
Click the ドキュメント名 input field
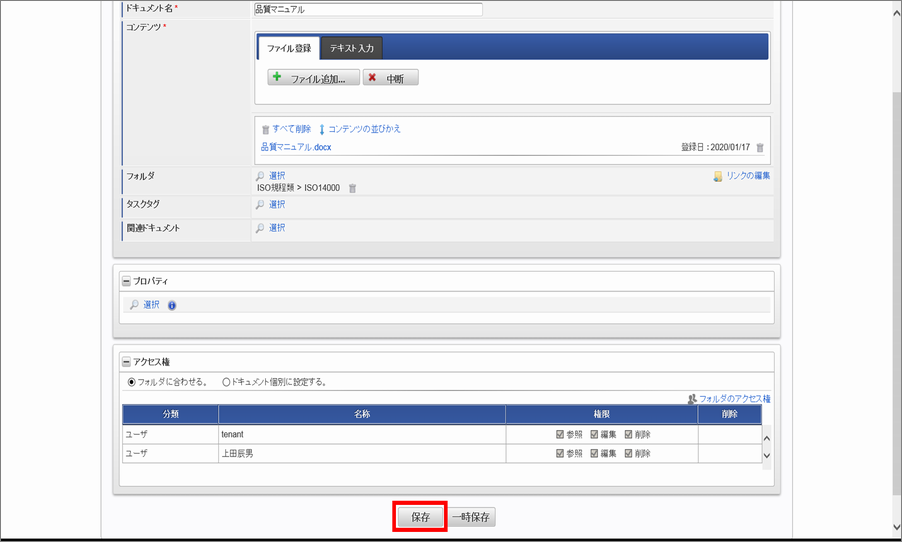click(368, 9)
